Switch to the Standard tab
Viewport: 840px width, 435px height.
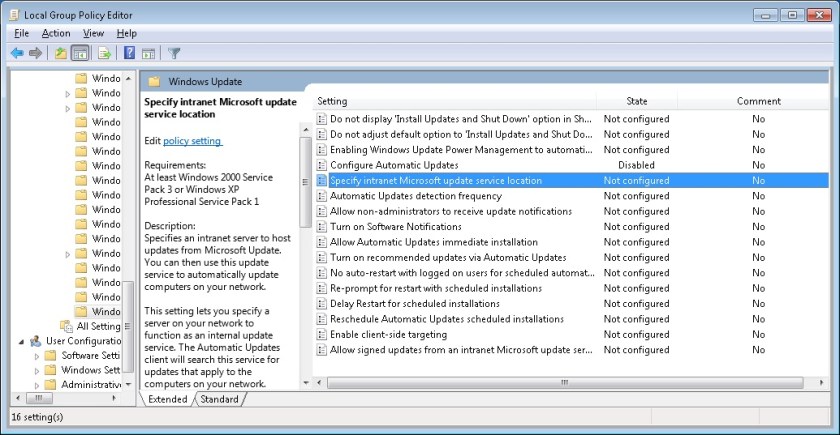(219, 399)
